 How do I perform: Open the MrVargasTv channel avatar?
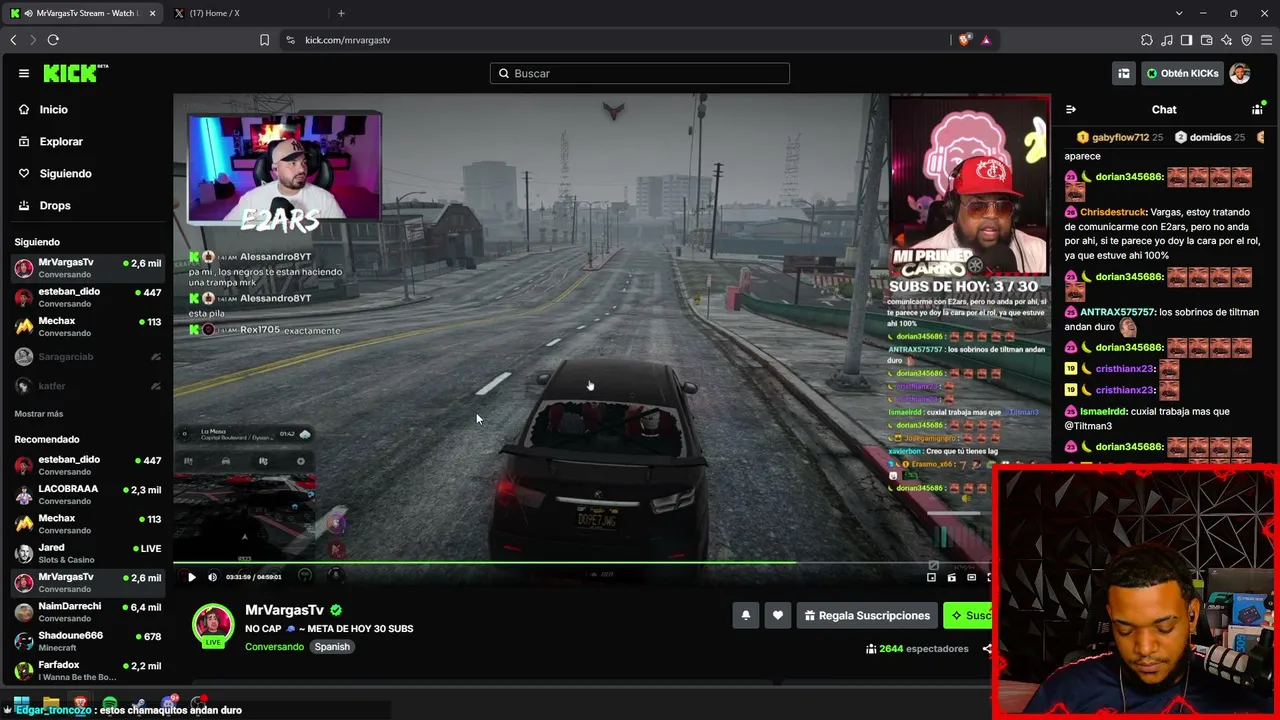[x=213, y=626]
